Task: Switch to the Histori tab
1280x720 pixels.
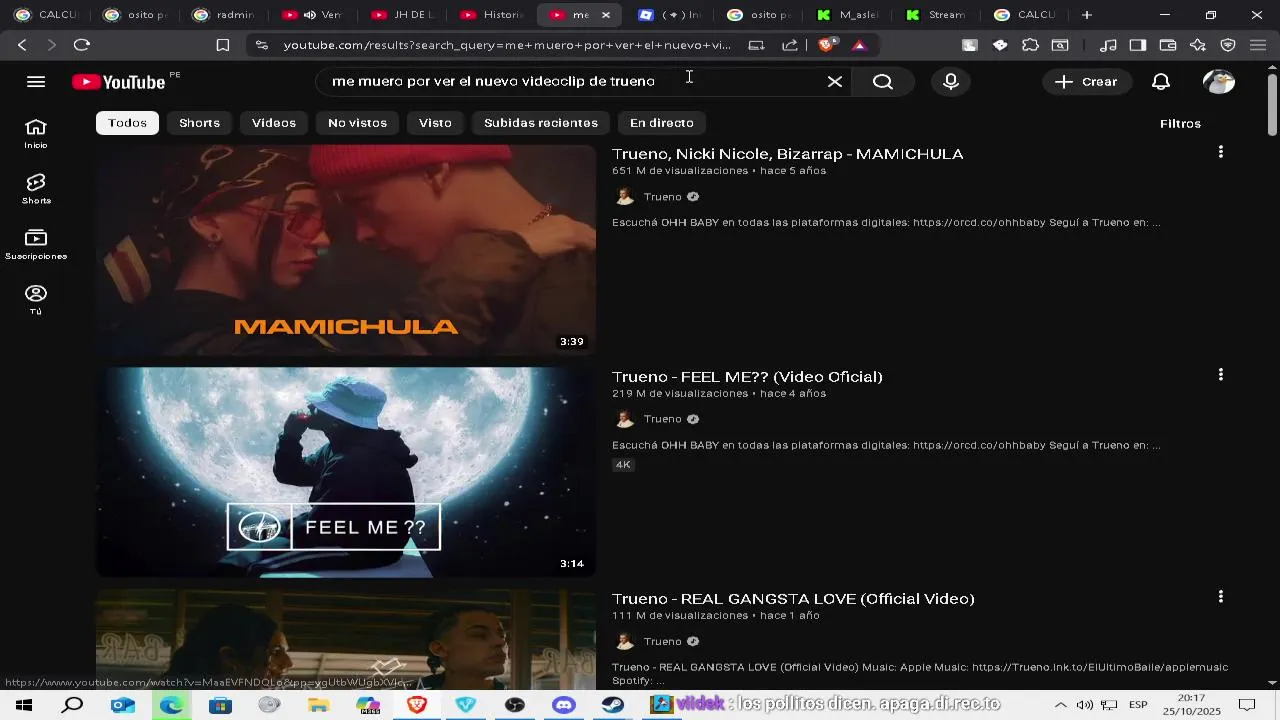Action: click(493, 15)
